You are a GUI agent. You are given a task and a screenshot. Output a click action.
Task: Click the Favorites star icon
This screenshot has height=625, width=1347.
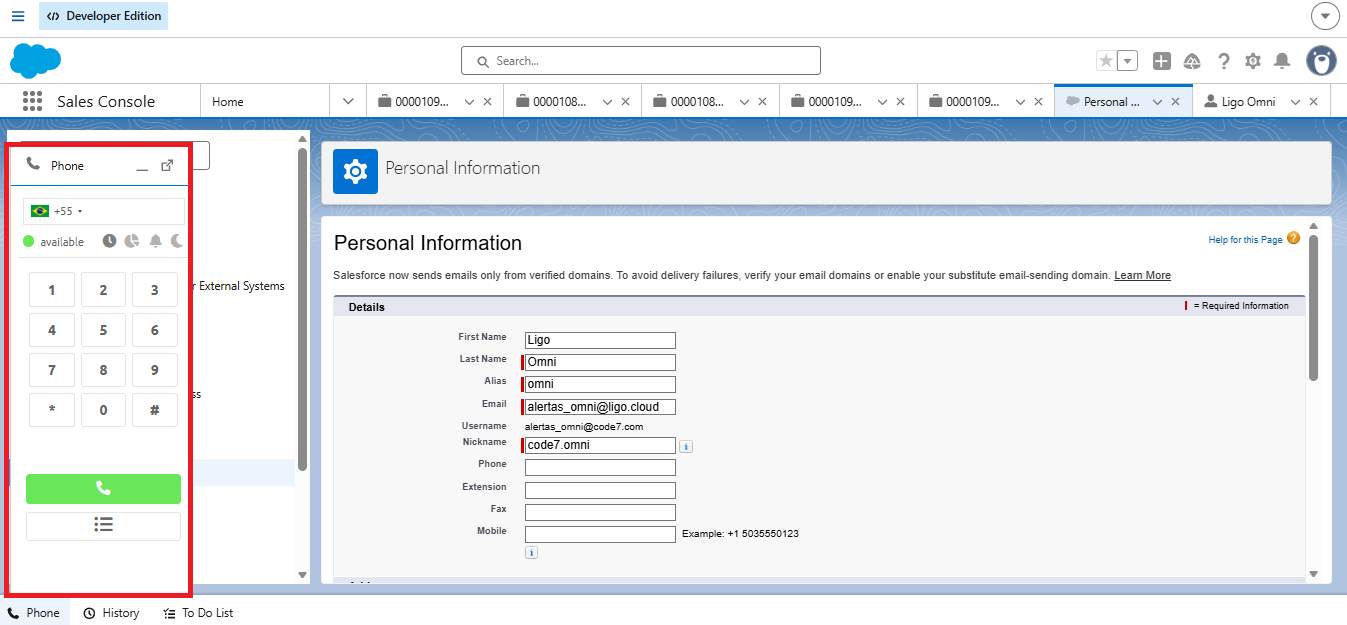click(1106, 61)
